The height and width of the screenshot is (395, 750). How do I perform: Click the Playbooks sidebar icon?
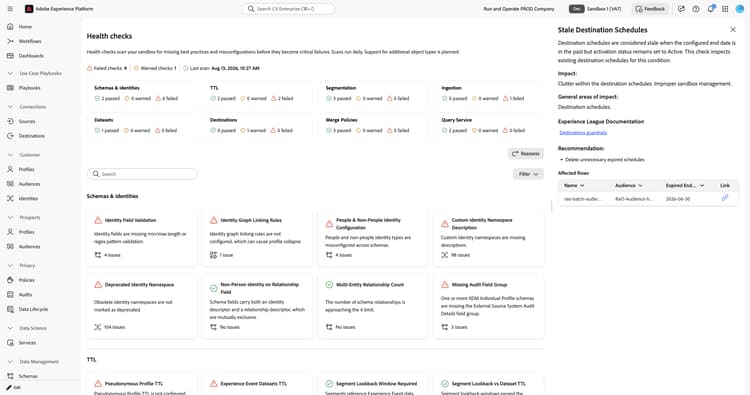pyautogui.click(x=10, y=88)
